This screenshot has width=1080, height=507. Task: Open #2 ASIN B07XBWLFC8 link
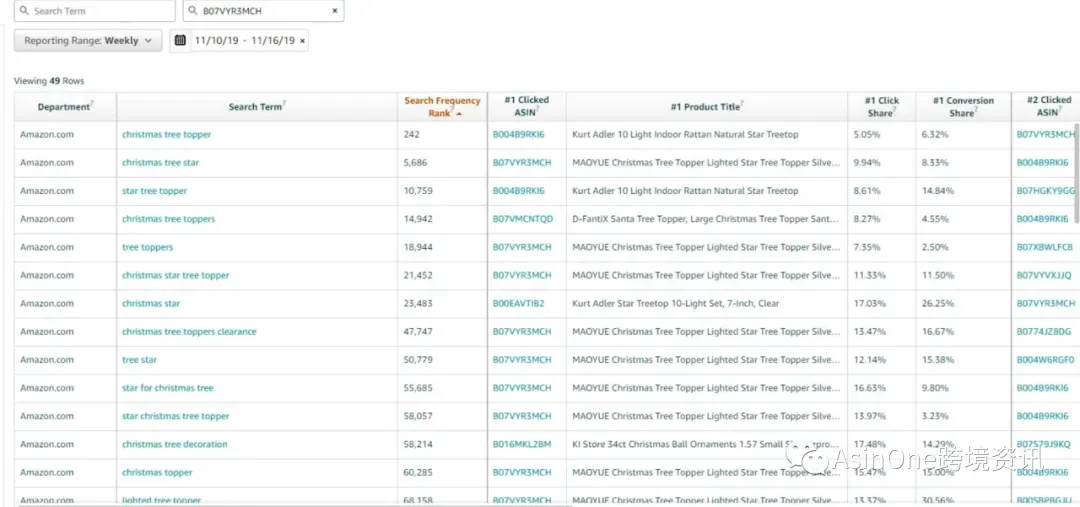tap(1044, 247)
